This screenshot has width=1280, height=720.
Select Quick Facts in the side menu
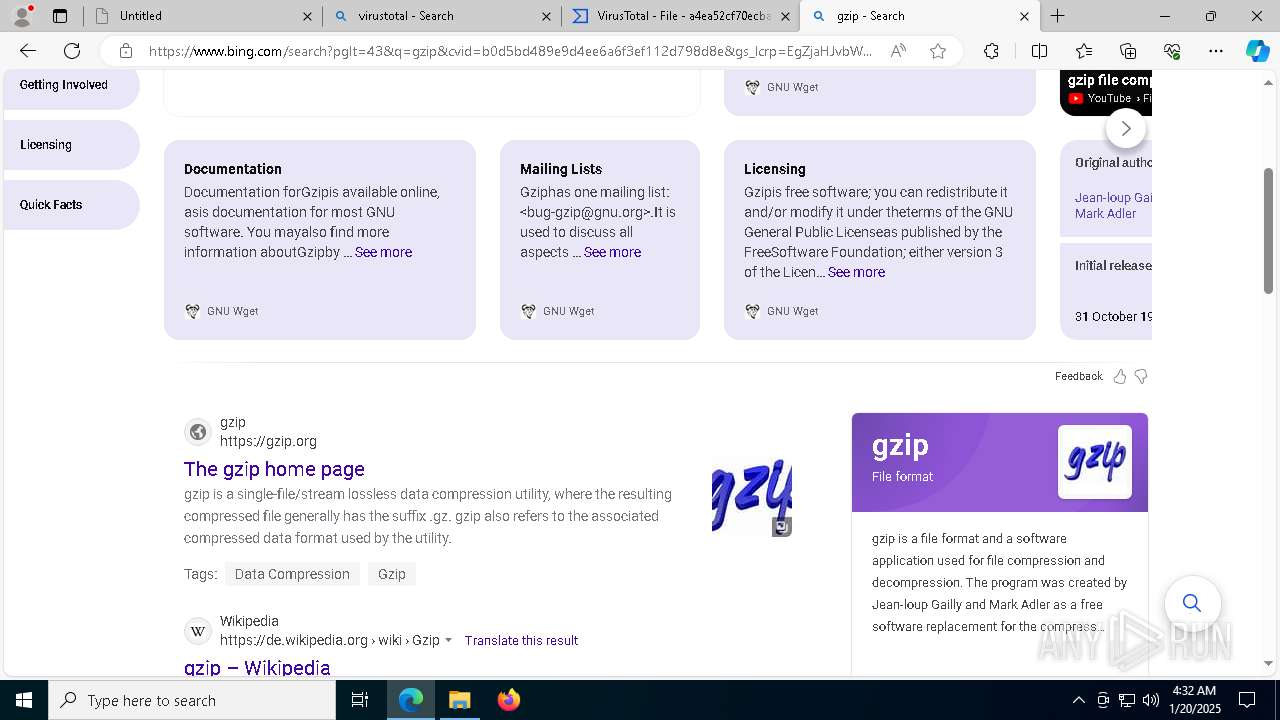point(70,205)
